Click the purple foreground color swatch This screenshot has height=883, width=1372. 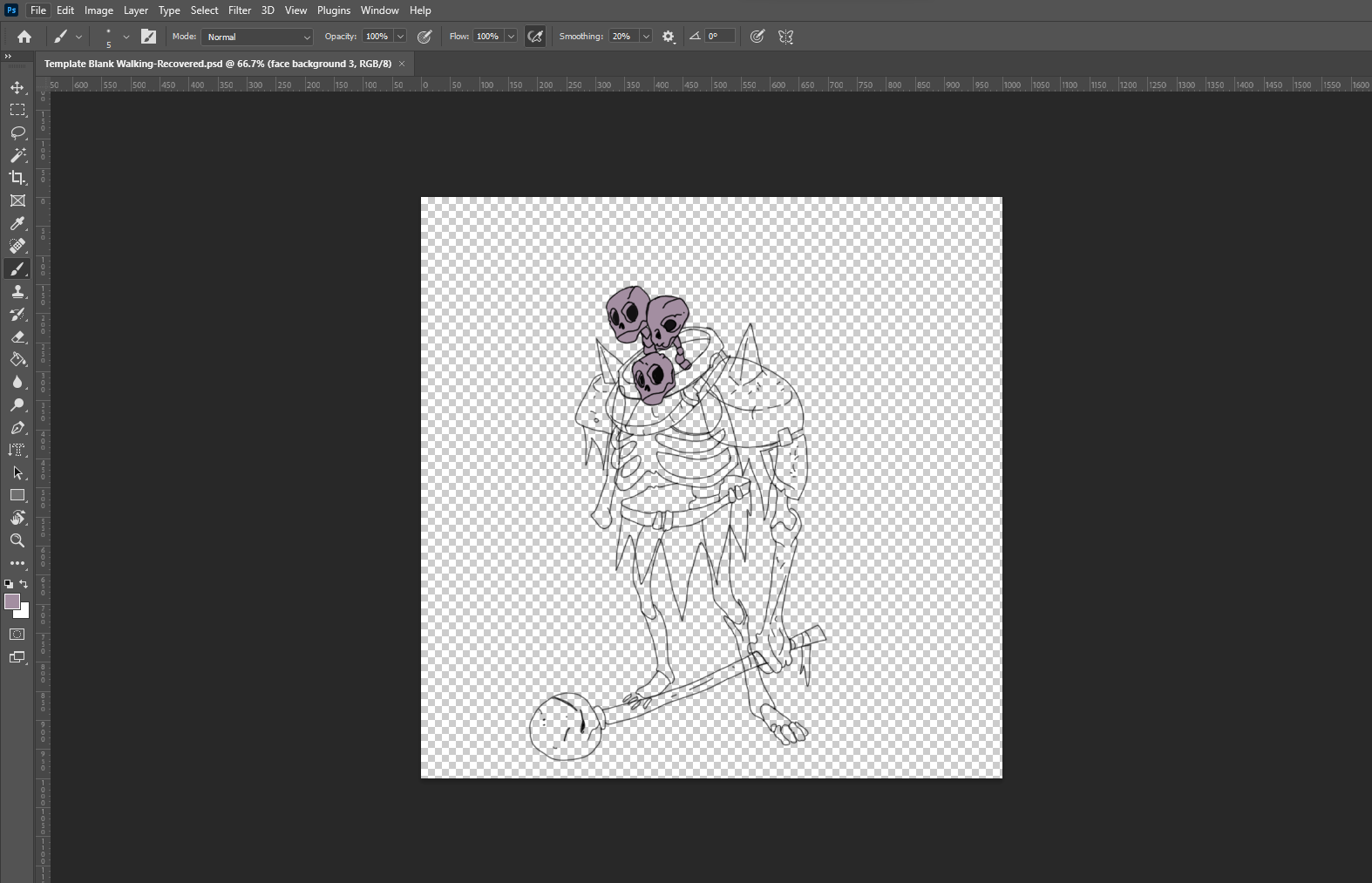click(x=12, y=601)
